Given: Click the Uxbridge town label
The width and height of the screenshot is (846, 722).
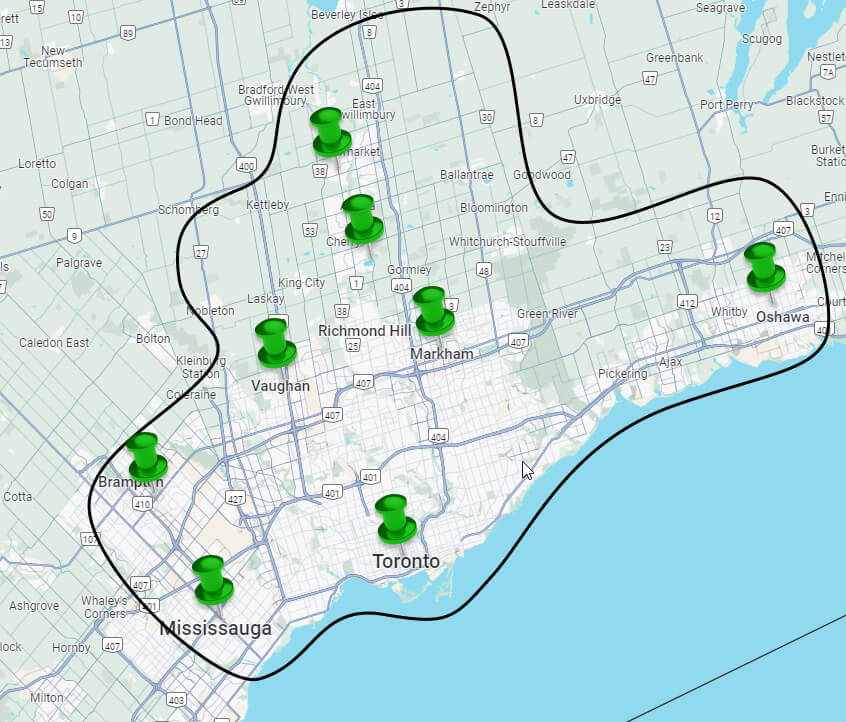Looking at the screenshot, I should click(x=597, y=99).
